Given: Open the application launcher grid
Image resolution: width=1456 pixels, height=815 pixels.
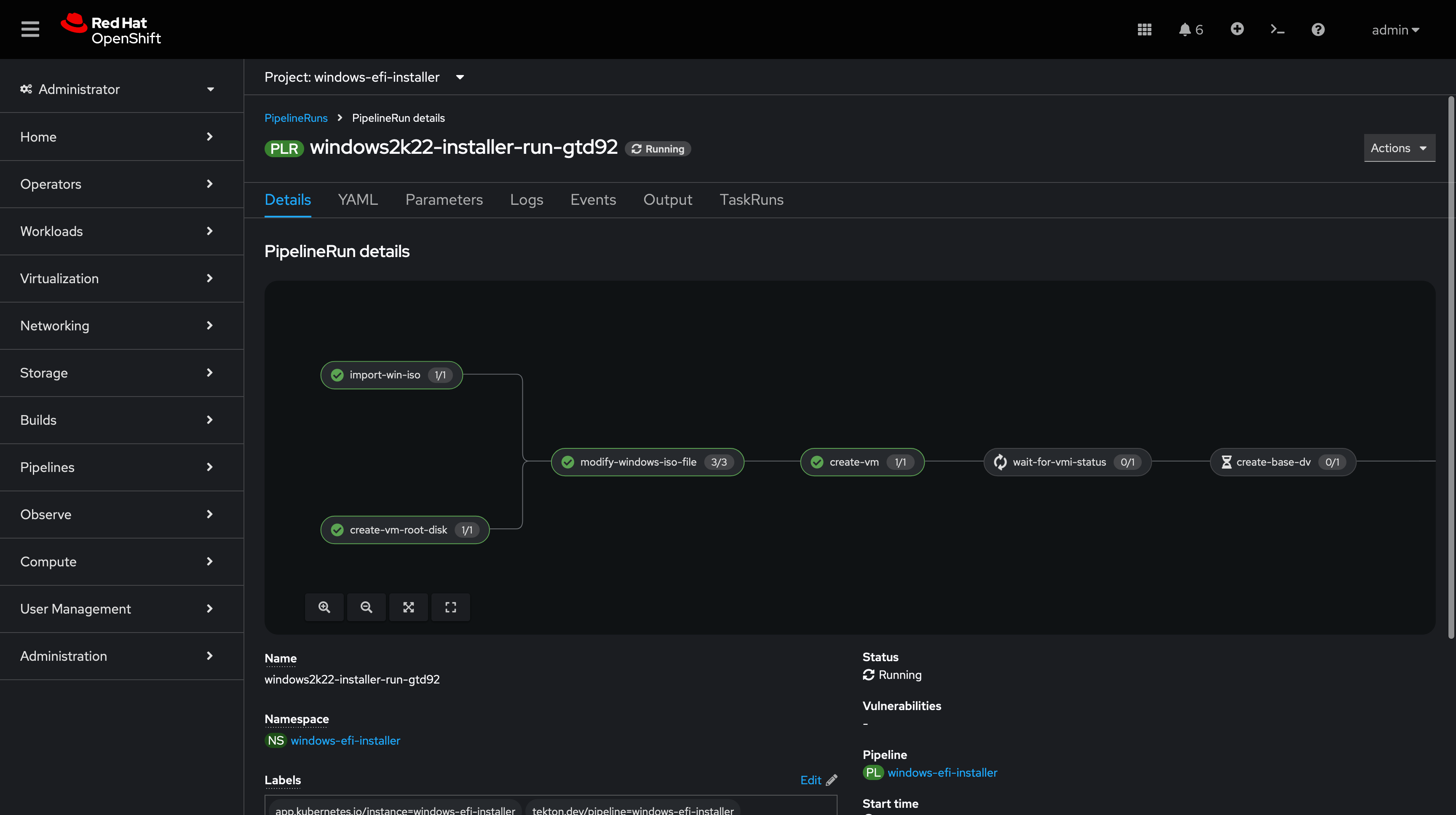Looking at the screenshot, I should pyautogui.click(x=1144, y=29).
